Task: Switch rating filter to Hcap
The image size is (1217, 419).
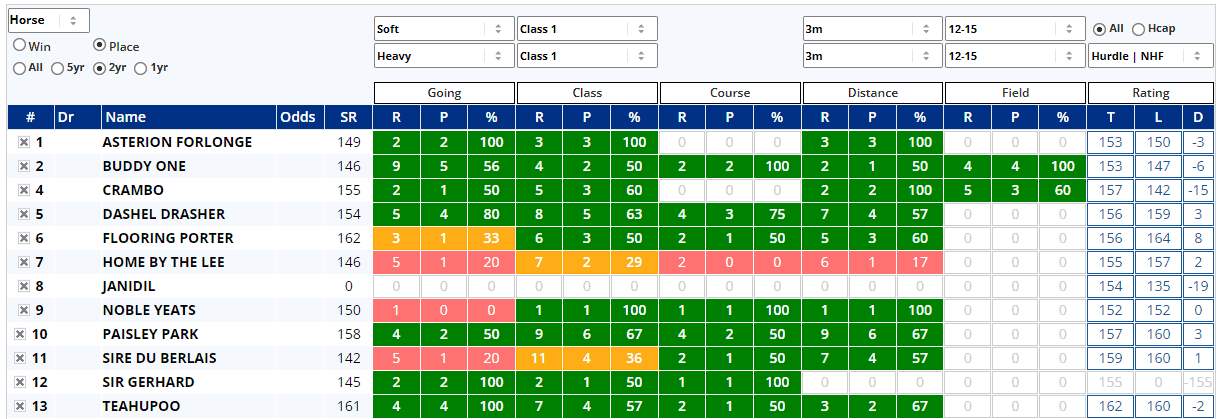Action: (x=1139, y=29)
